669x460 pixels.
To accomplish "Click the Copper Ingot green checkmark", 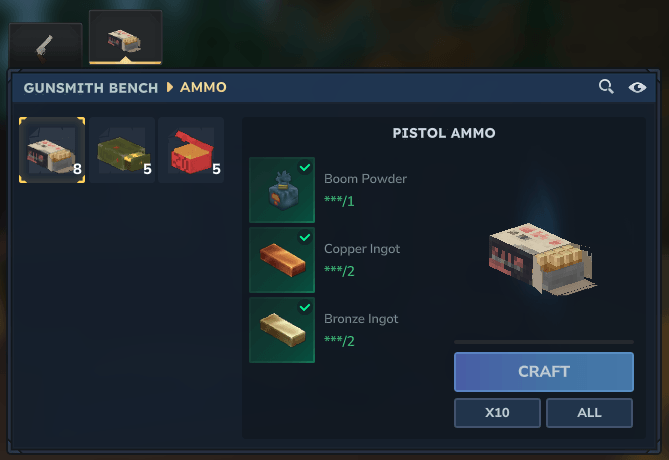I will [x=305, y=237].
